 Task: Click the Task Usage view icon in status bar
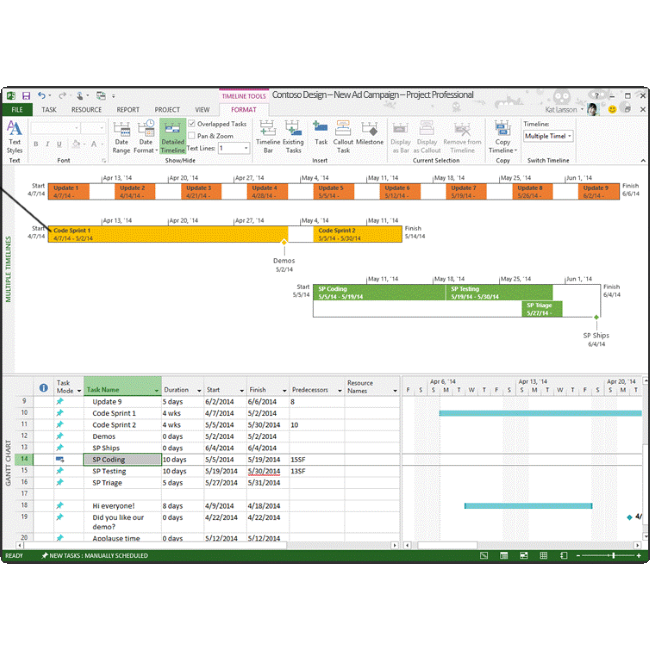pos(504,555)
